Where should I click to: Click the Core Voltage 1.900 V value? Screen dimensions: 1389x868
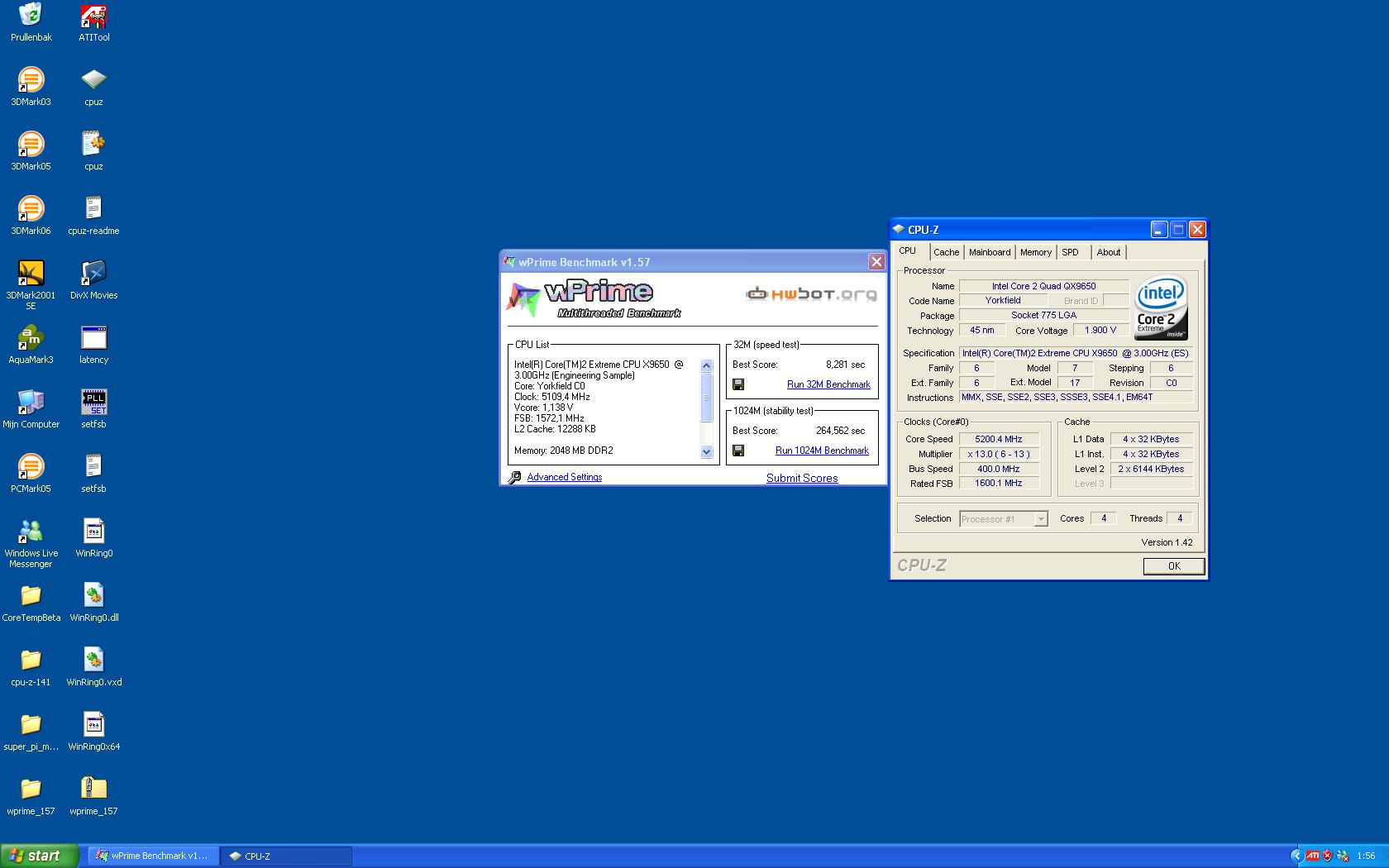pos(1100,330)
